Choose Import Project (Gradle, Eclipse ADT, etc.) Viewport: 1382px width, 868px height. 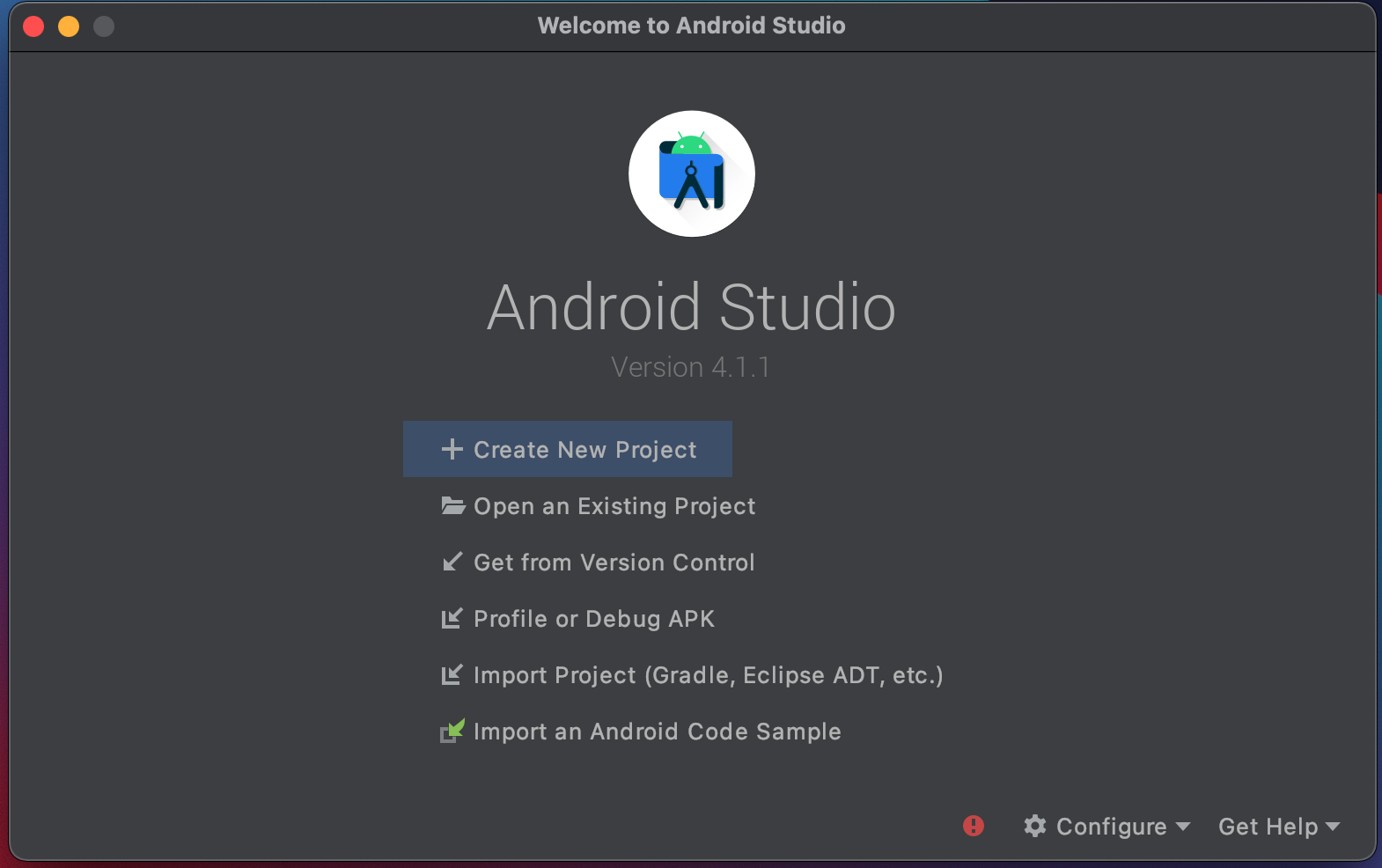tap(708, 675)
